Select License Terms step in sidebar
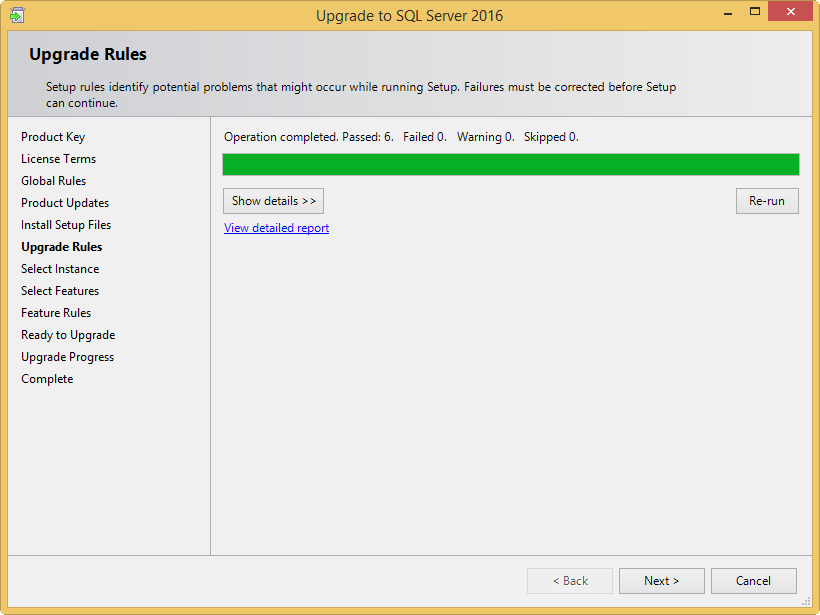The image size is (820, 615). coord(59,159)
